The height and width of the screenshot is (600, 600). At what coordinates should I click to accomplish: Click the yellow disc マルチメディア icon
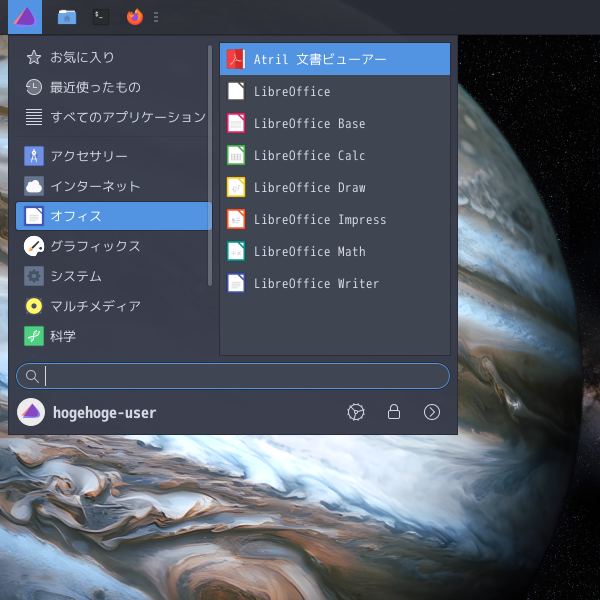[34, 306]
